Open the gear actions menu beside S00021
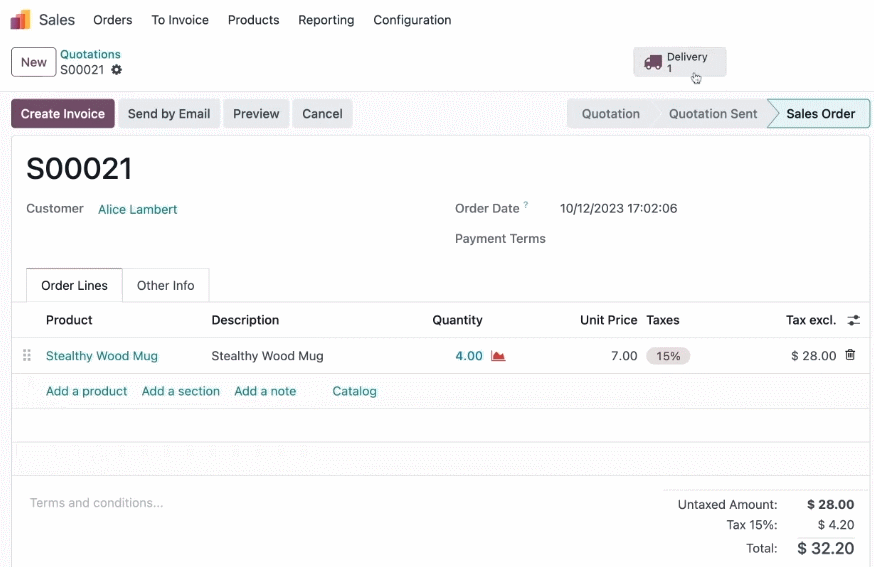 coord(116,70)
